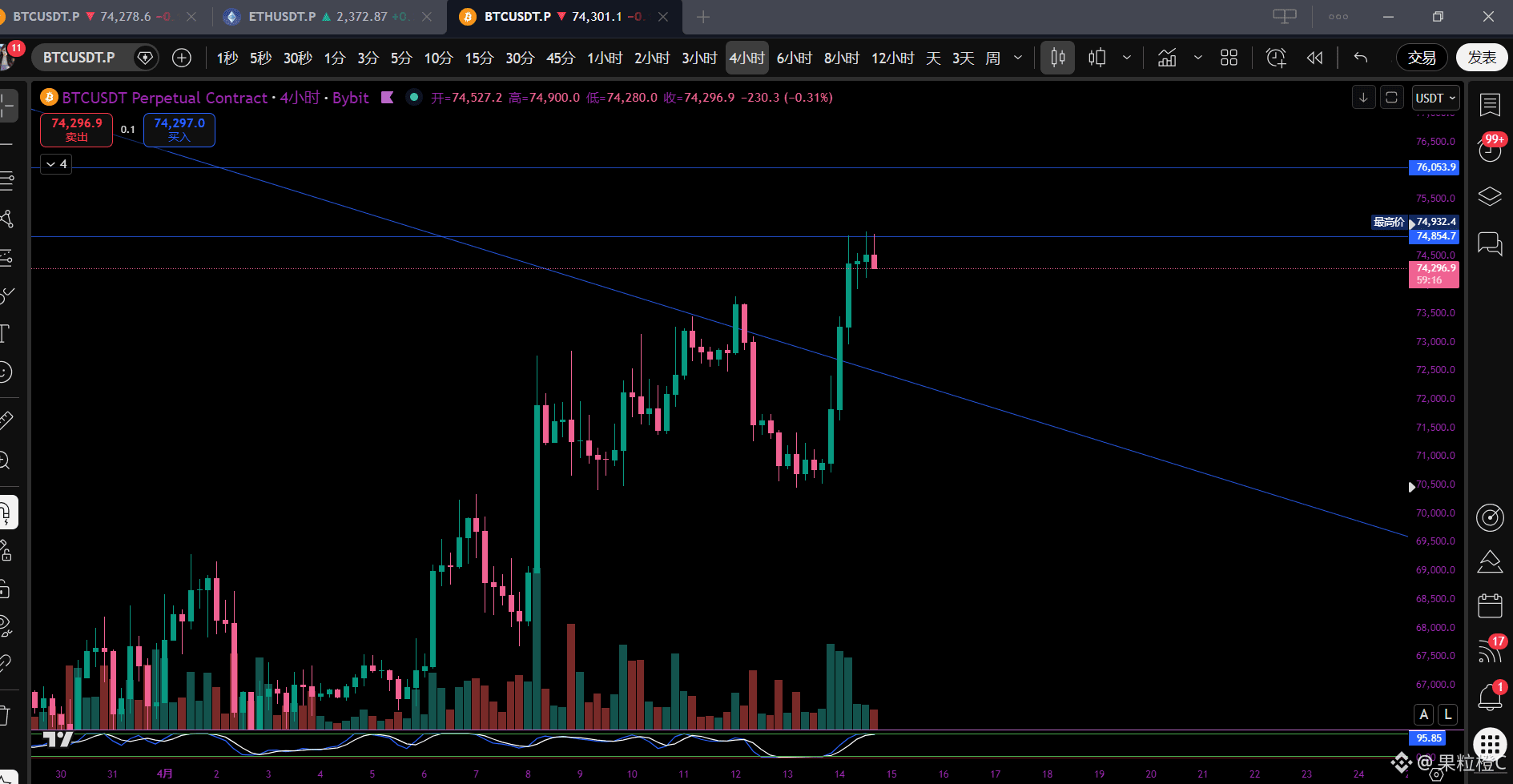Open the object tree layers panel
This screenshot has width=1513, height=784.
tap(1490, 196)
